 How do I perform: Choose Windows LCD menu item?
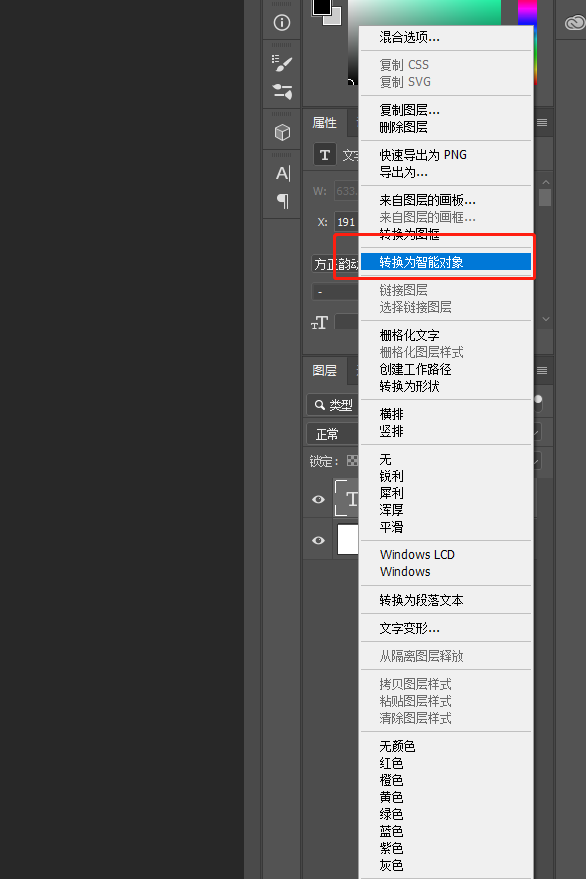pyautogui.click(x=446, y=555)
